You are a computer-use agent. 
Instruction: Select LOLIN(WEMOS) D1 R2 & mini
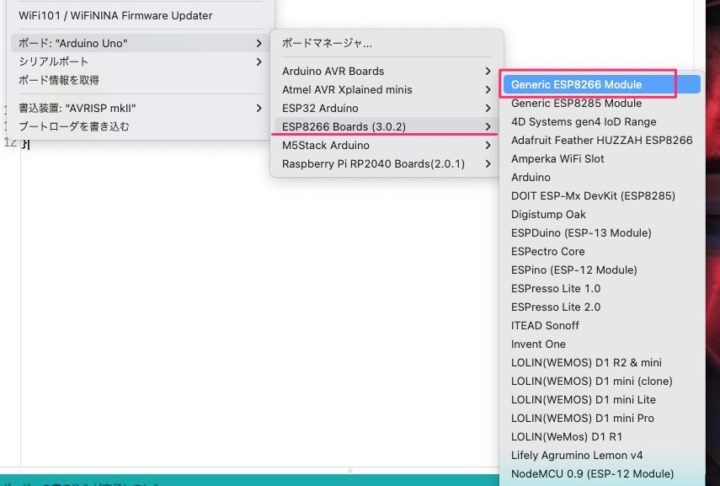pyautogui.click(x=585, y=362)
